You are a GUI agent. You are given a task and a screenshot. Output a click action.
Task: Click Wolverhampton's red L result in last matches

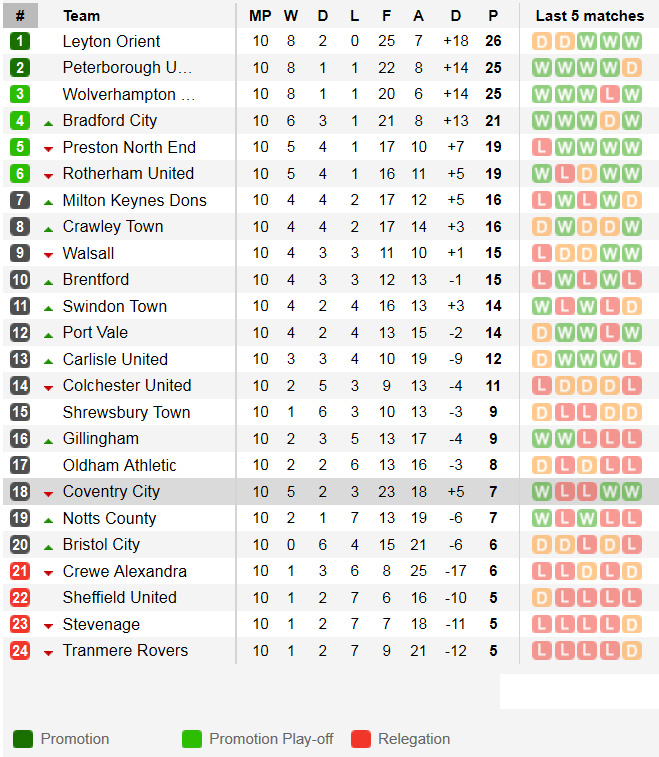(609, 94)
